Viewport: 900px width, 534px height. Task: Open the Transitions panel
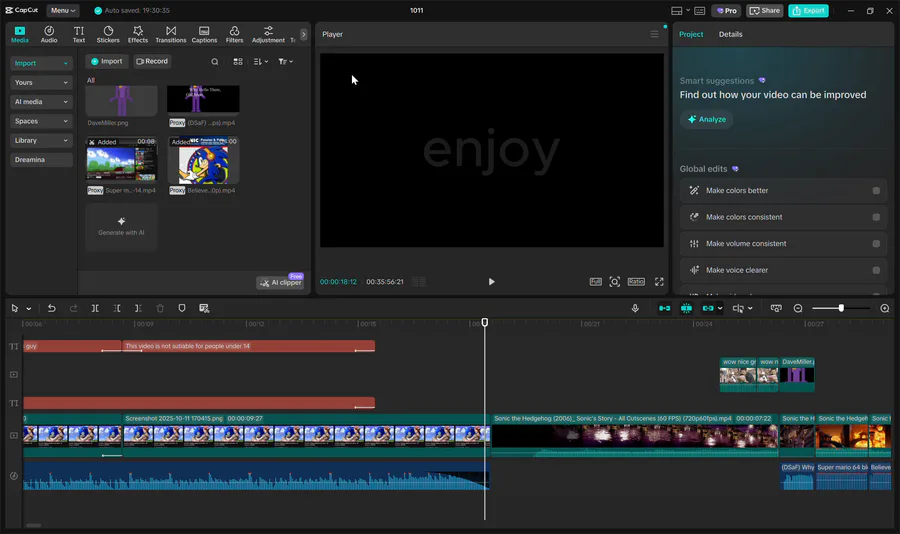point(171,34)
